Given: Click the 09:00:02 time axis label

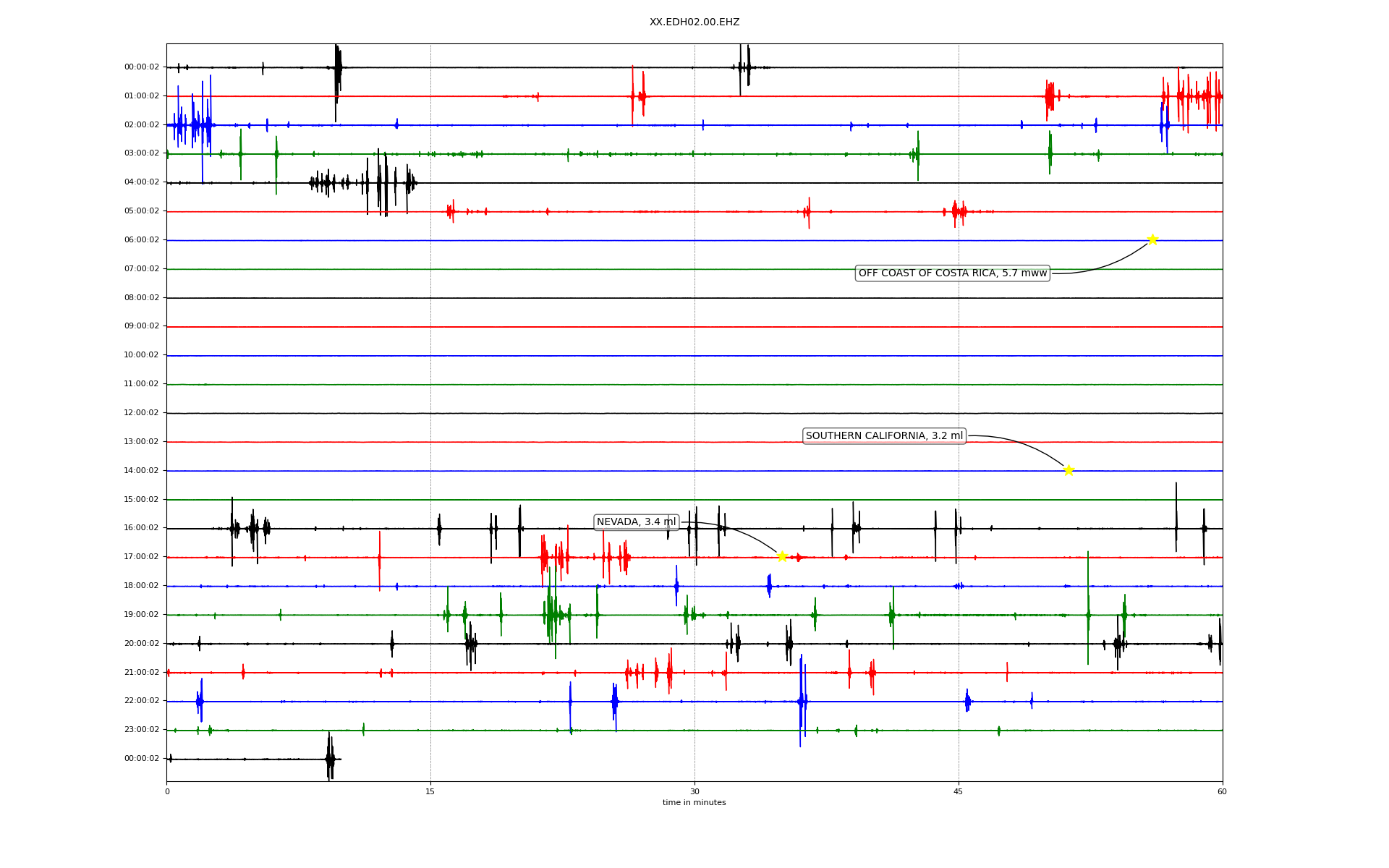Looking at the screenshot, I should 142,326.
